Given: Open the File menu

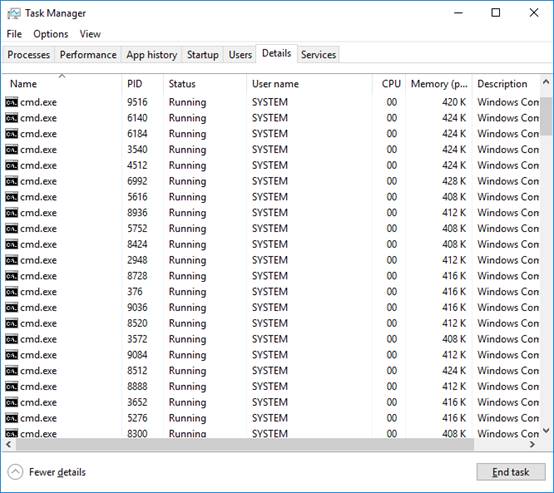Looking at the screenshot, I should tap(14, 34).
